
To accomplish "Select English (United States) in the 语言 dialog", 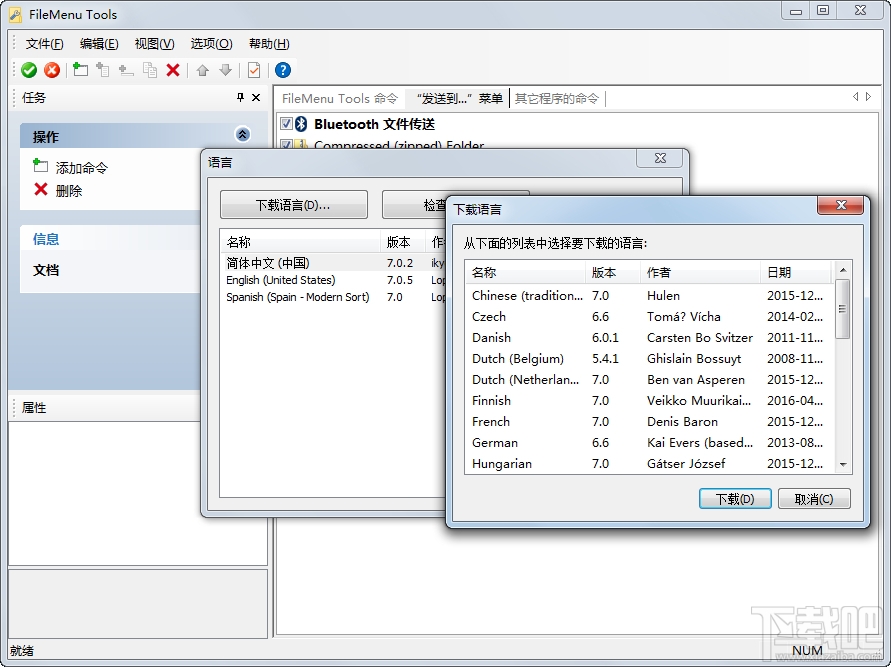I will point(334,280).
